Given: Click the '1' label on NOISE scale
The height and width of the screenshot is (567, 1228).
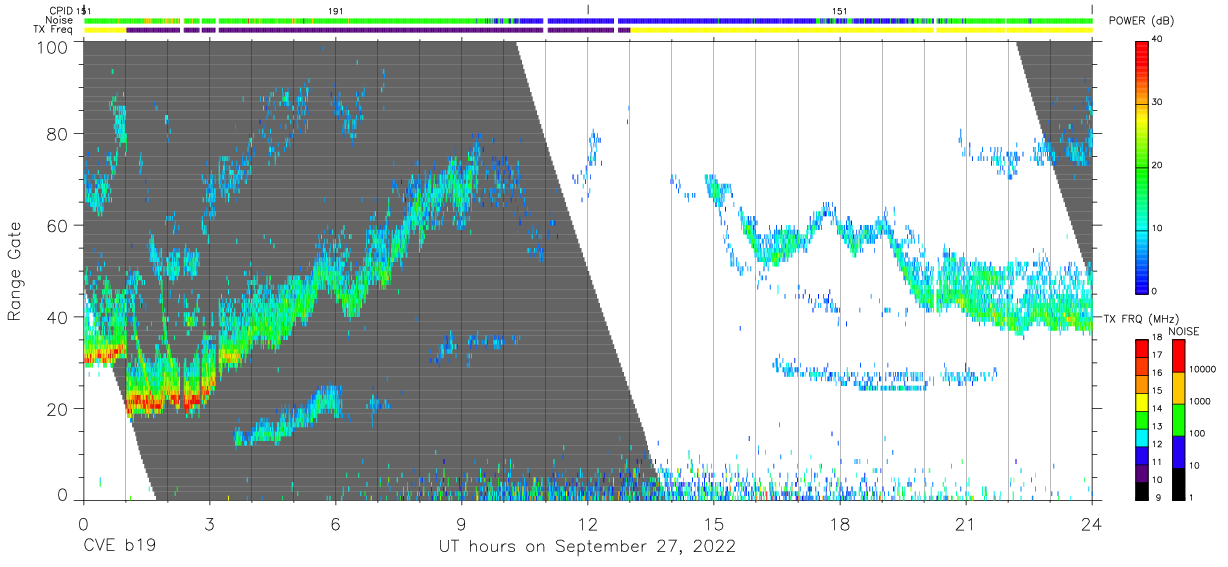Looking at the screenshot, I should pyautogui.click(x=1193, y=497).
